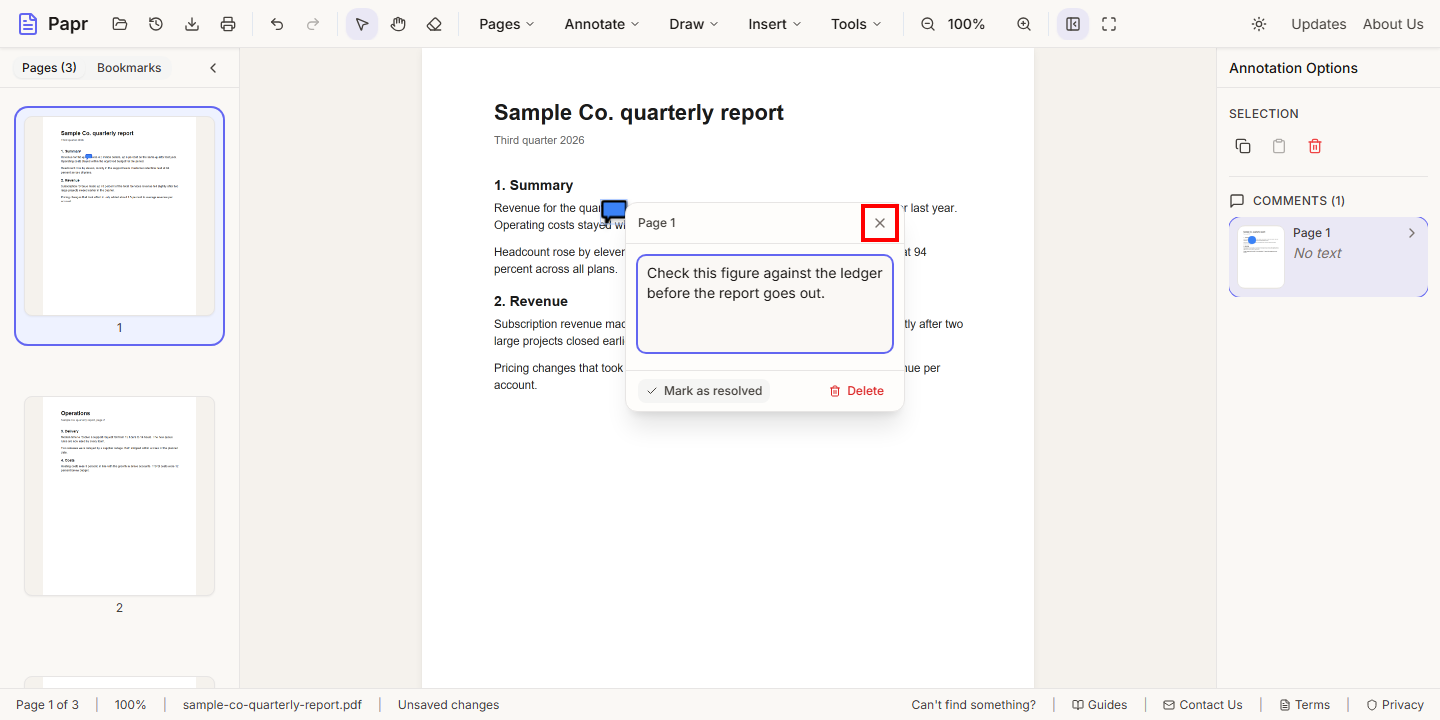Toggle the sidebar panel layout button
Viewport: 1440px width, 720px height.
coord(1073,24)
